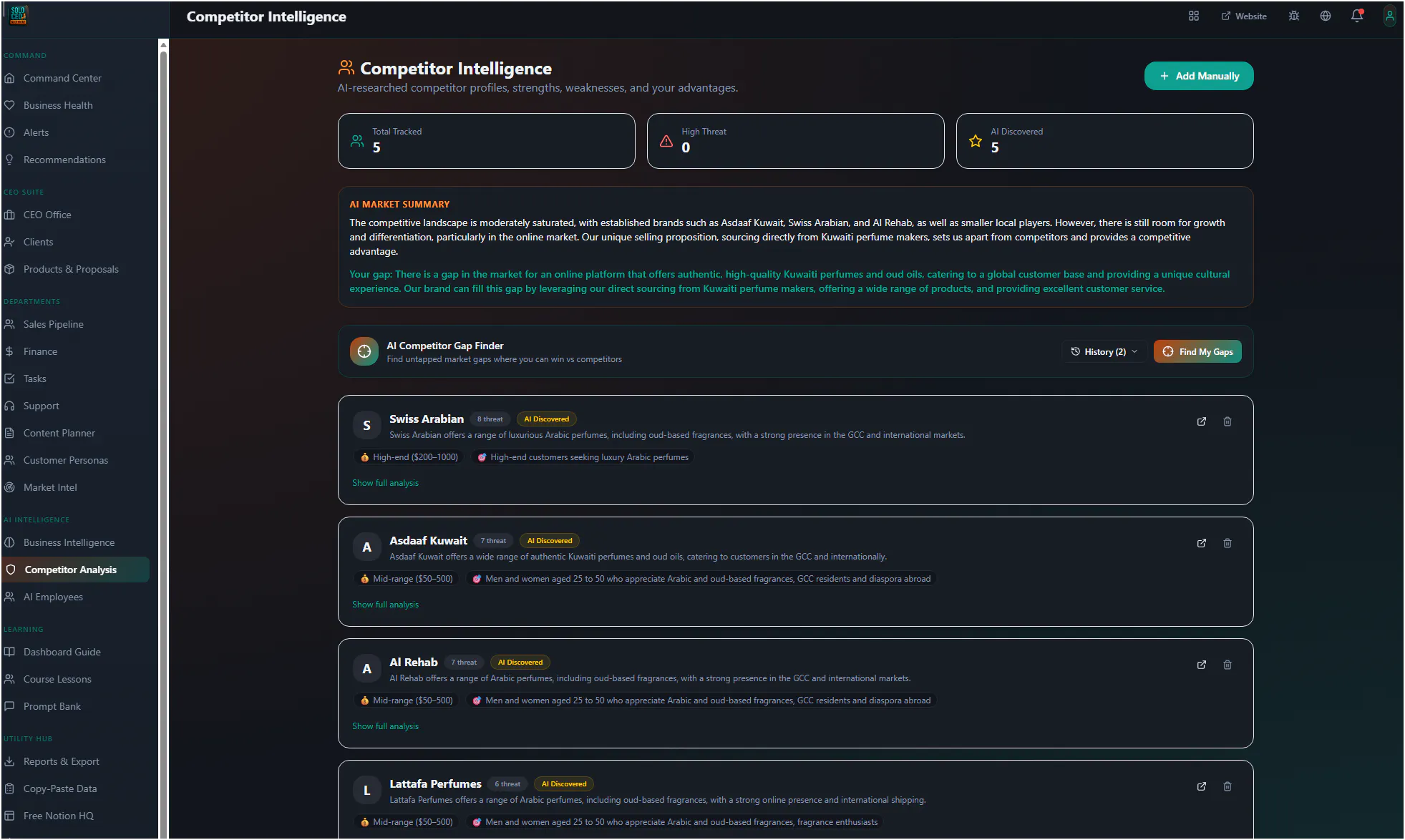Image resolution: width=1405 pixels, height=840 pixels.
Task: Open the Support department
Action: 76,406
